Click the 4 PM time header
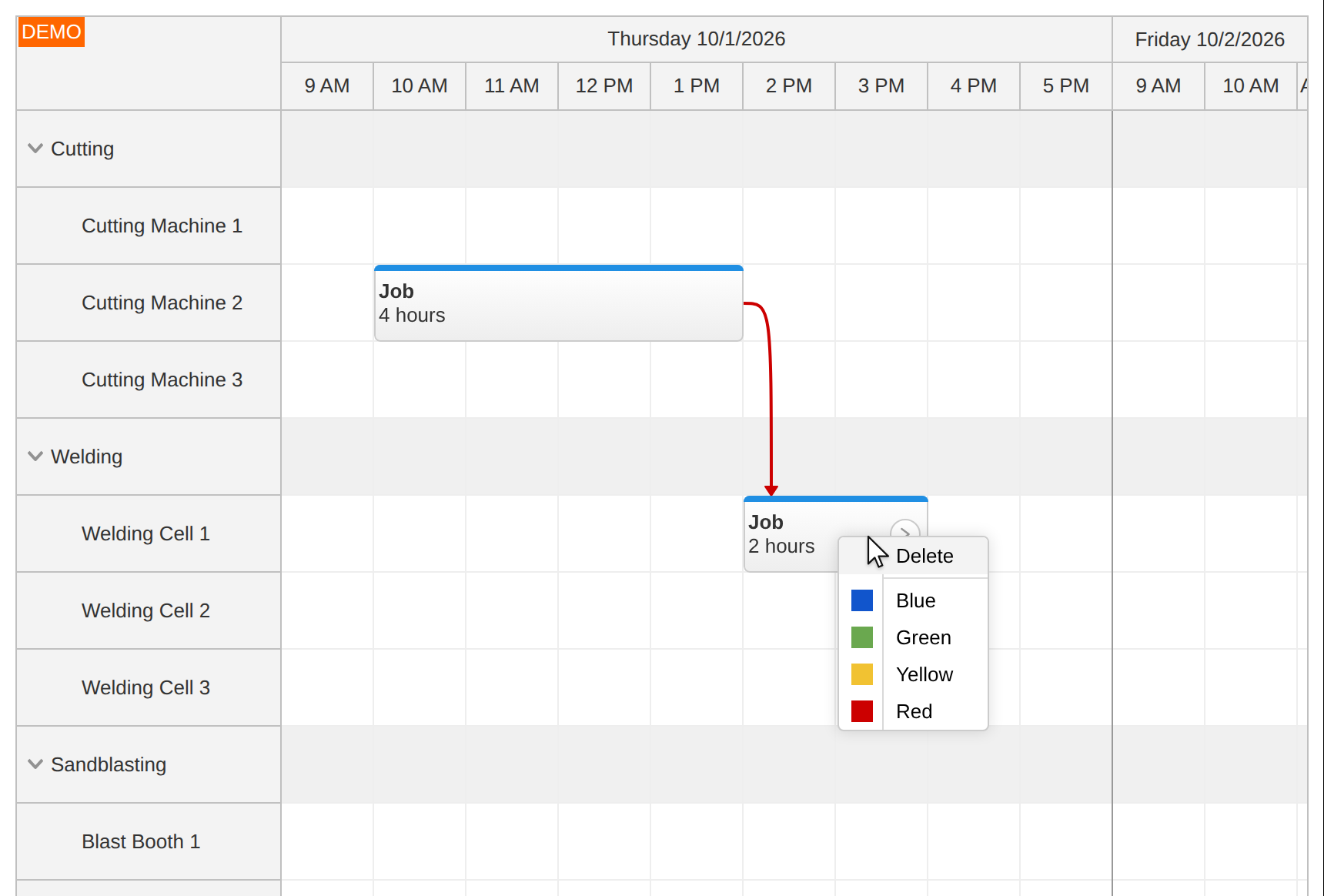Image resolution: width=1324 pixels, height=896 pixels. click(974, 85)
